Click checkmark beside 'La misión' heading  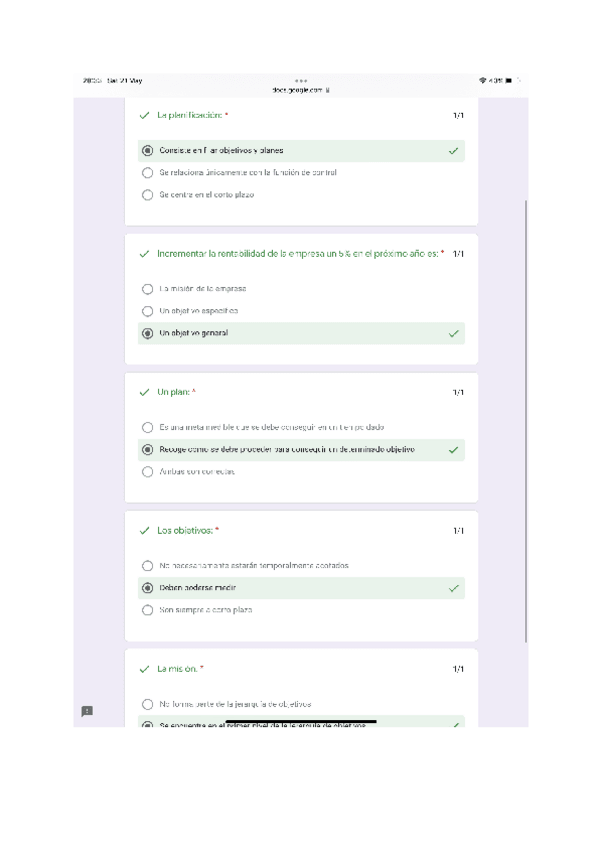[145, 668]
